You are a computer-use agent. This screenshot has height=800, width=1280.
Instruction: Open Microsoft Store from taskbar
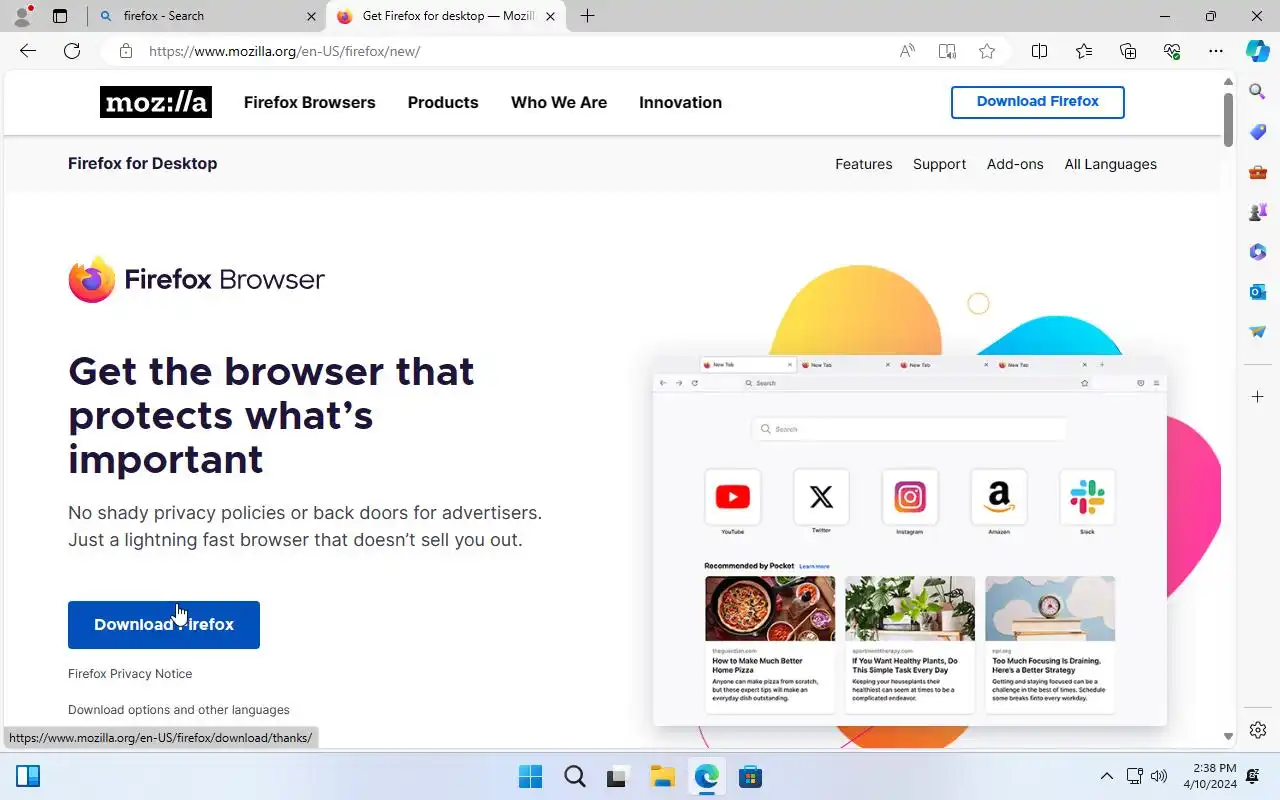(750, 776)
